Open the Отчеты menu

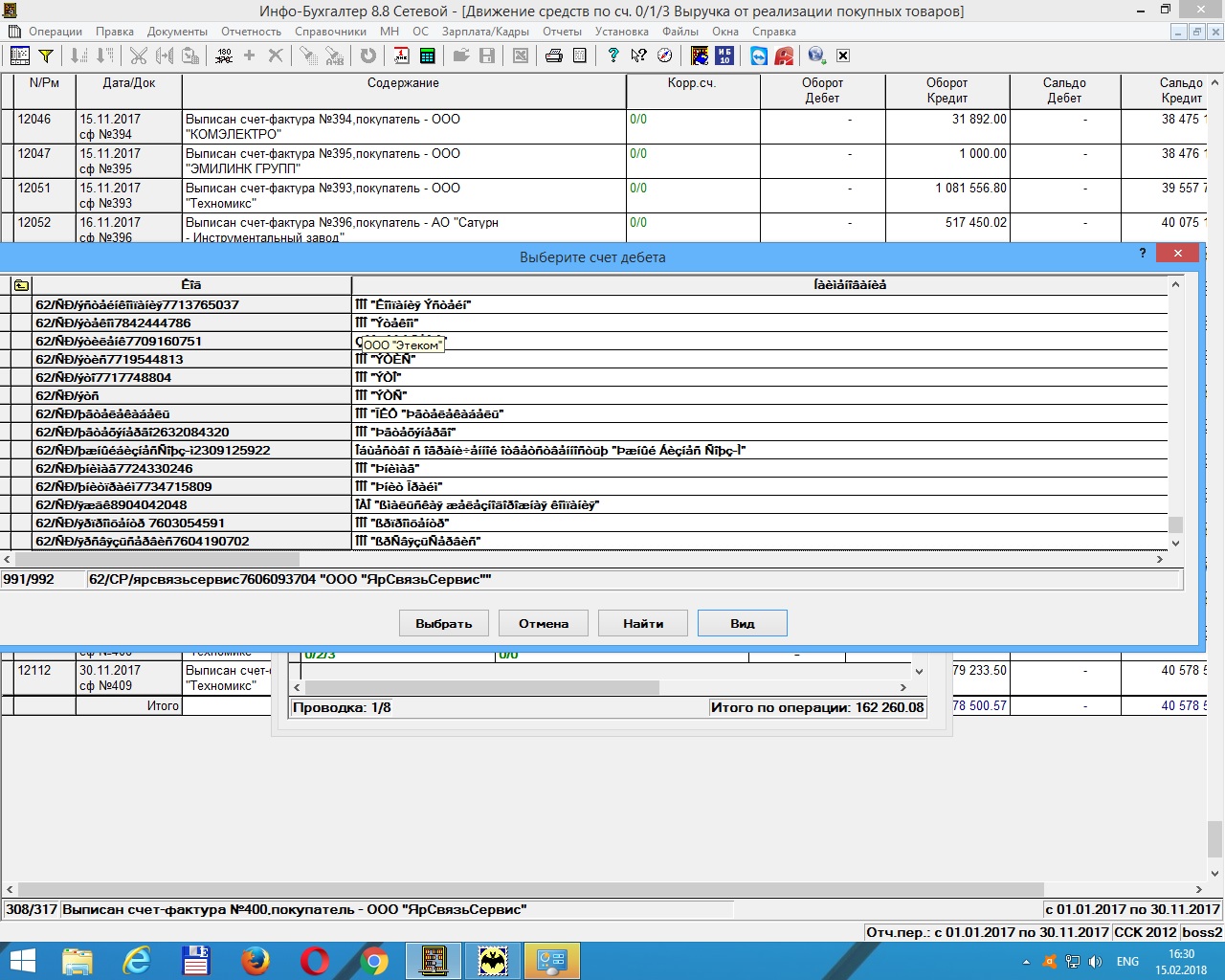click(x=563, y=32)
